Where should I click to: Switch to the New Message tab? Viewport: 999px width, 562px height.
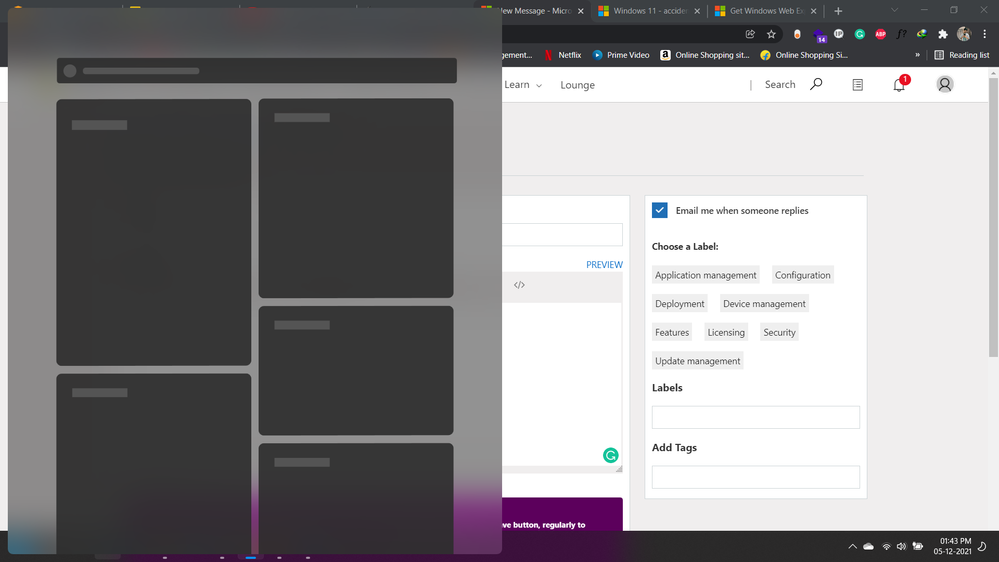pos(534,11)
